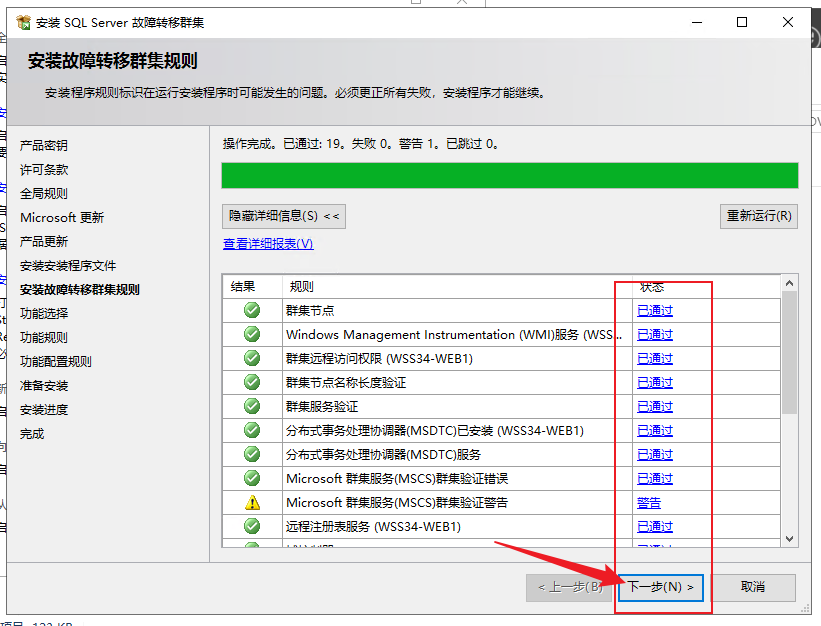This screenshot has width=821, height=626.
Task: Click the green check icon for 群集节点
Action: click(x=252, y=310)
